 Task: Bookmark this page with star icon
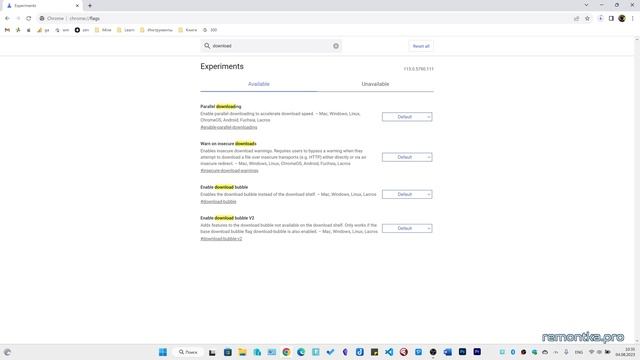pos(587,18)
